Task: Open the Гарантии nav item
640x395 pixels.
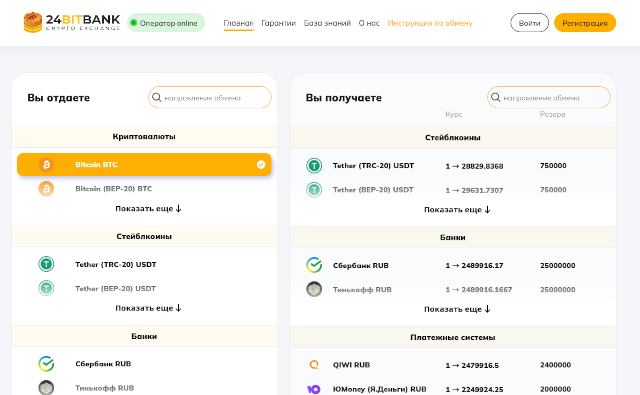Action: click(x=278, y=23)
